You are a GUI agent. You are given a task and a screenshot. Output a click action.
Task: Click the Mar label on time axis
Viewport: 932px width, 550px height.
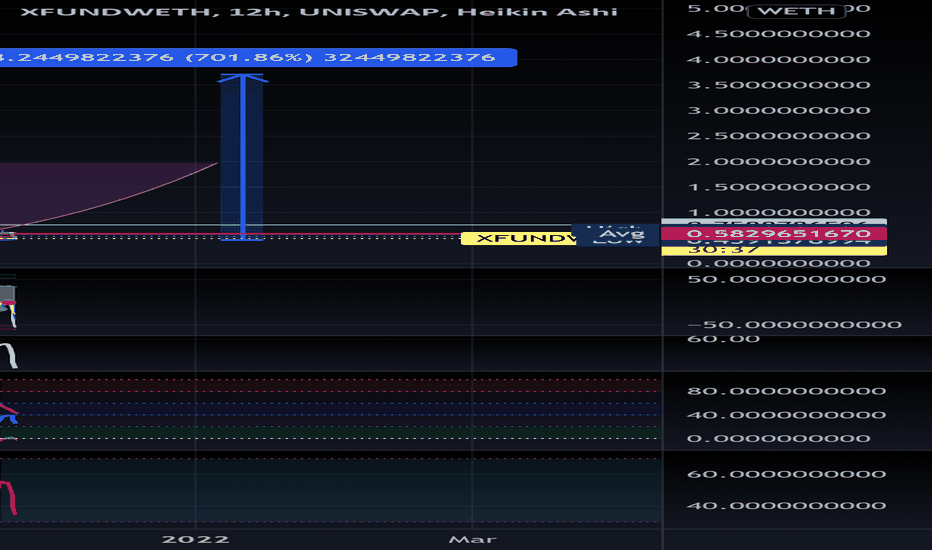coord(472,539)
